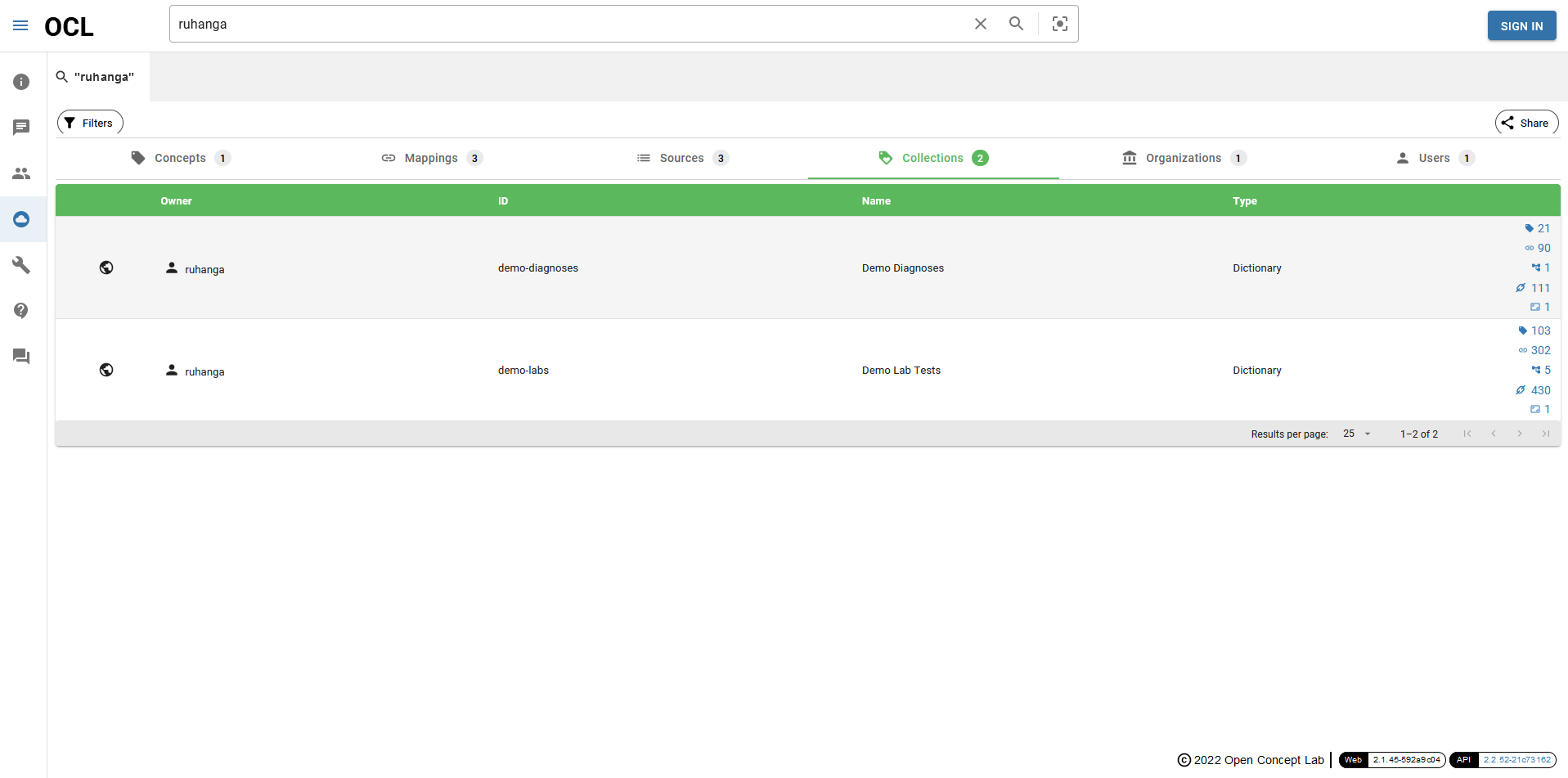1568x778 pixels.
Task: Select the cloud icon in the left sidebar
Action: point(21,219)
